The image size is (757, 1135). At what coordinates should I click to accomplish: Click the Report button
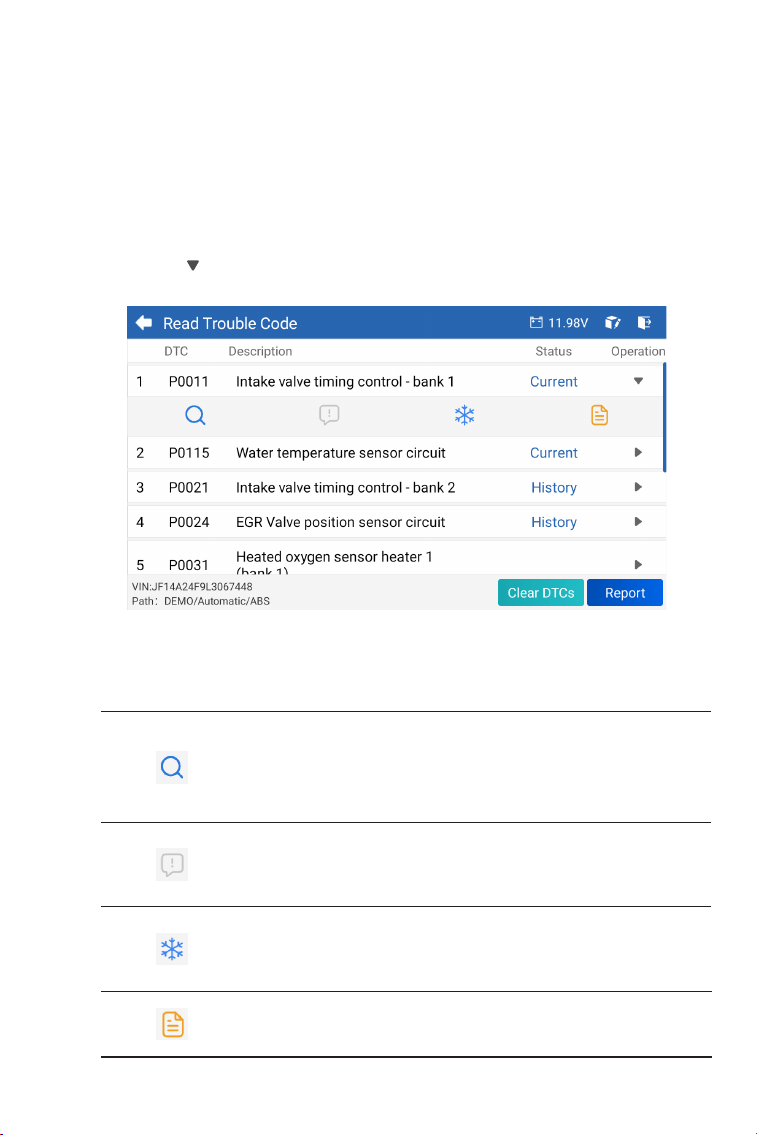(x=625, y=593)
